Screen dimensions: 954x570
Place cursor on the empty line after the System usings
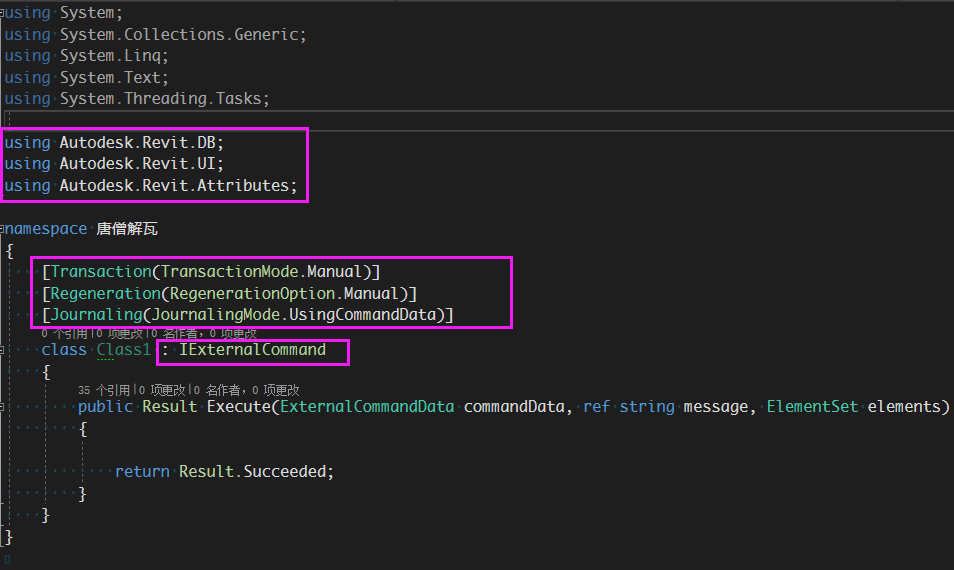coord(478,120)
